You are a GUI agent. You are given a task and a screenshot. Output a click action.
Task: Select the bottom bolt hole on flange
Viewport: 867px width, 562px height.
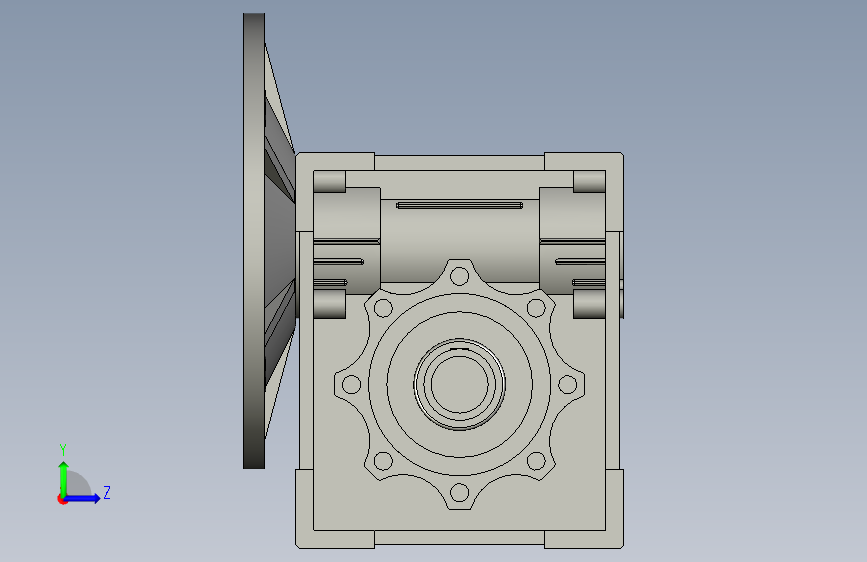459,492
